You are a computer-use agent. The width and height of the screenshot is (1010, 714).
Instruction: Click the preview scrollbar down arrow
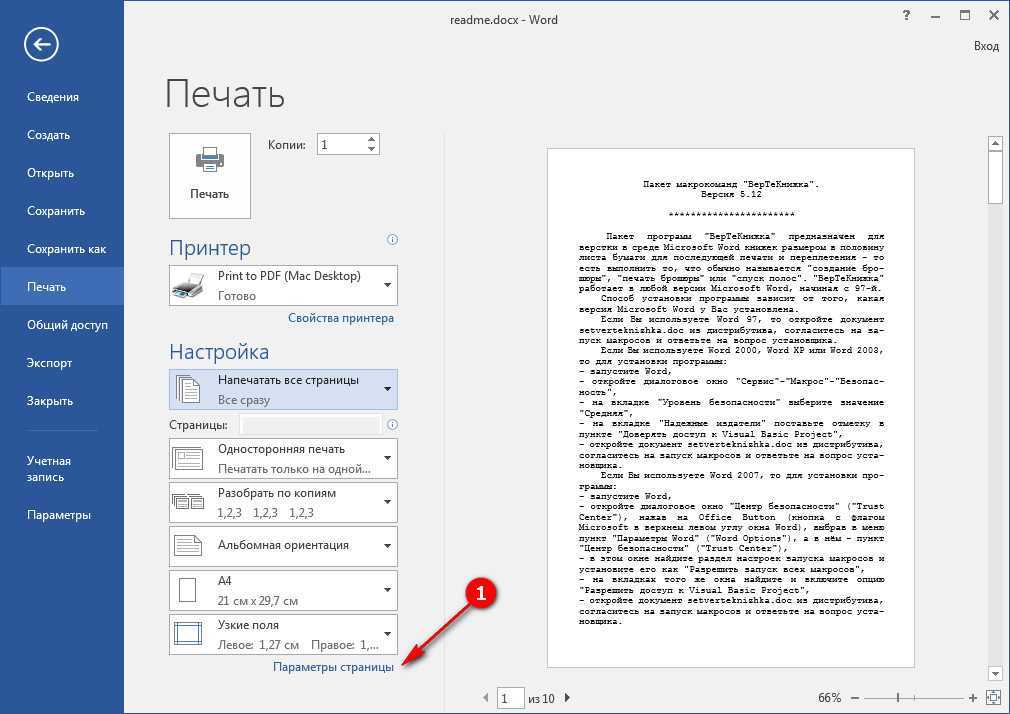[x=995, y=674]
